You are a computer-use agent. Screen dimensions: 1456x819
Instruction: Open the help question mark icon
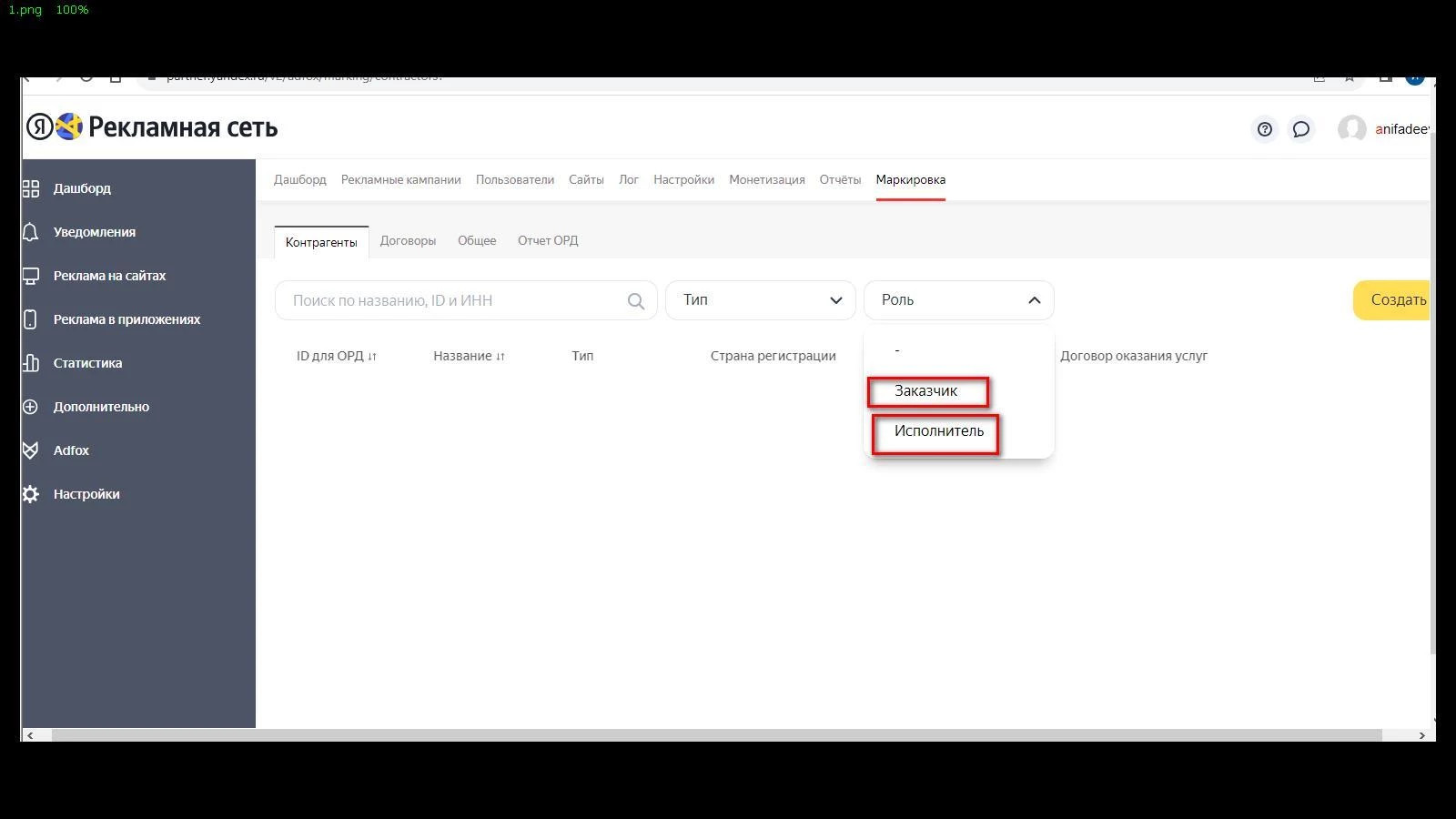click(1265, 129)
